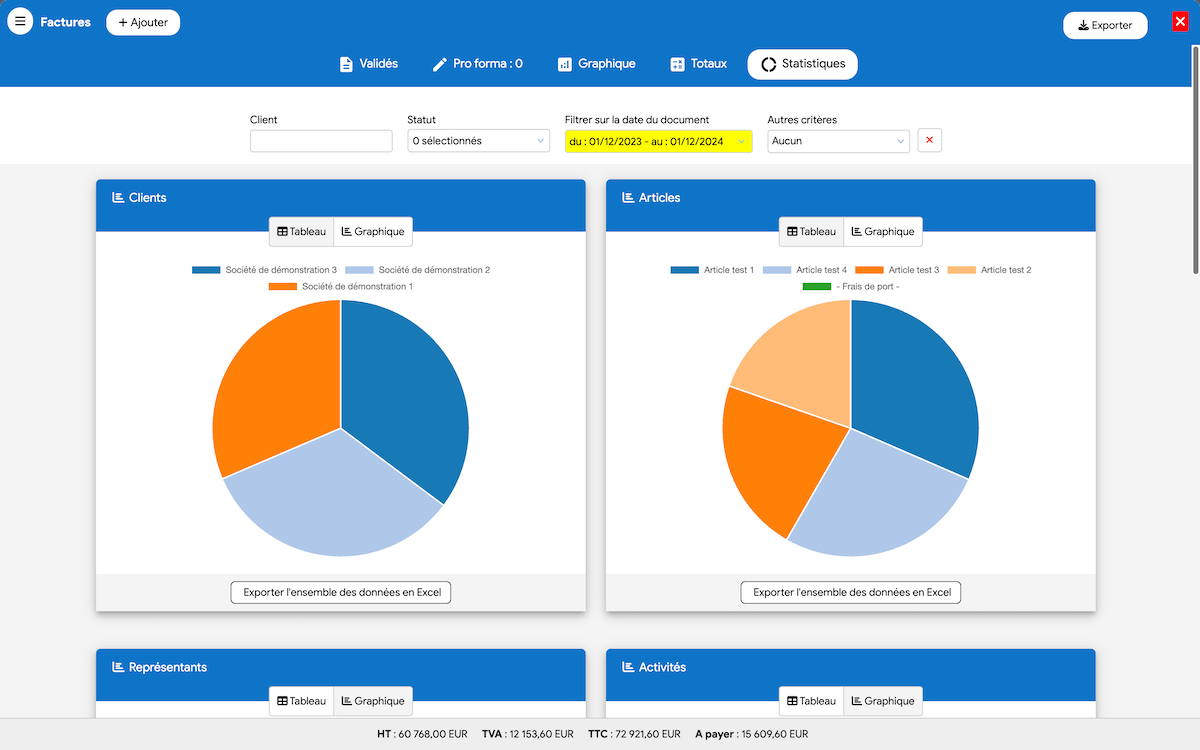
Task: Open the Pro forma : 0 tab
Action: coord(477,64)
